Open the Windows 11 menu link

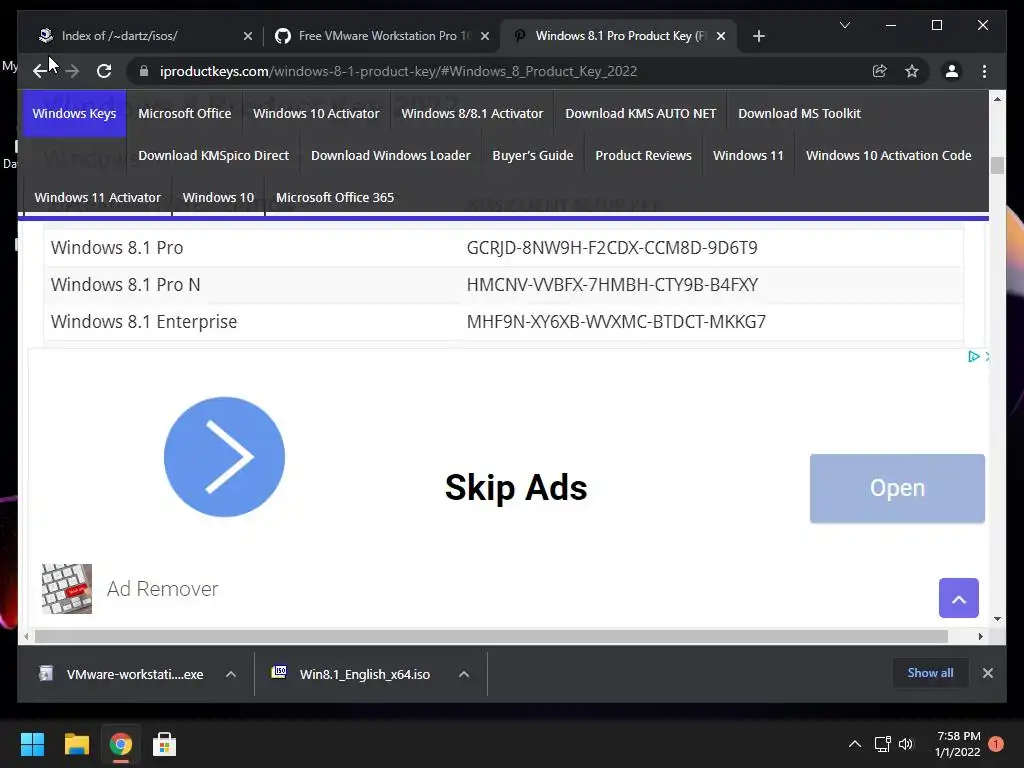[748, 155]
